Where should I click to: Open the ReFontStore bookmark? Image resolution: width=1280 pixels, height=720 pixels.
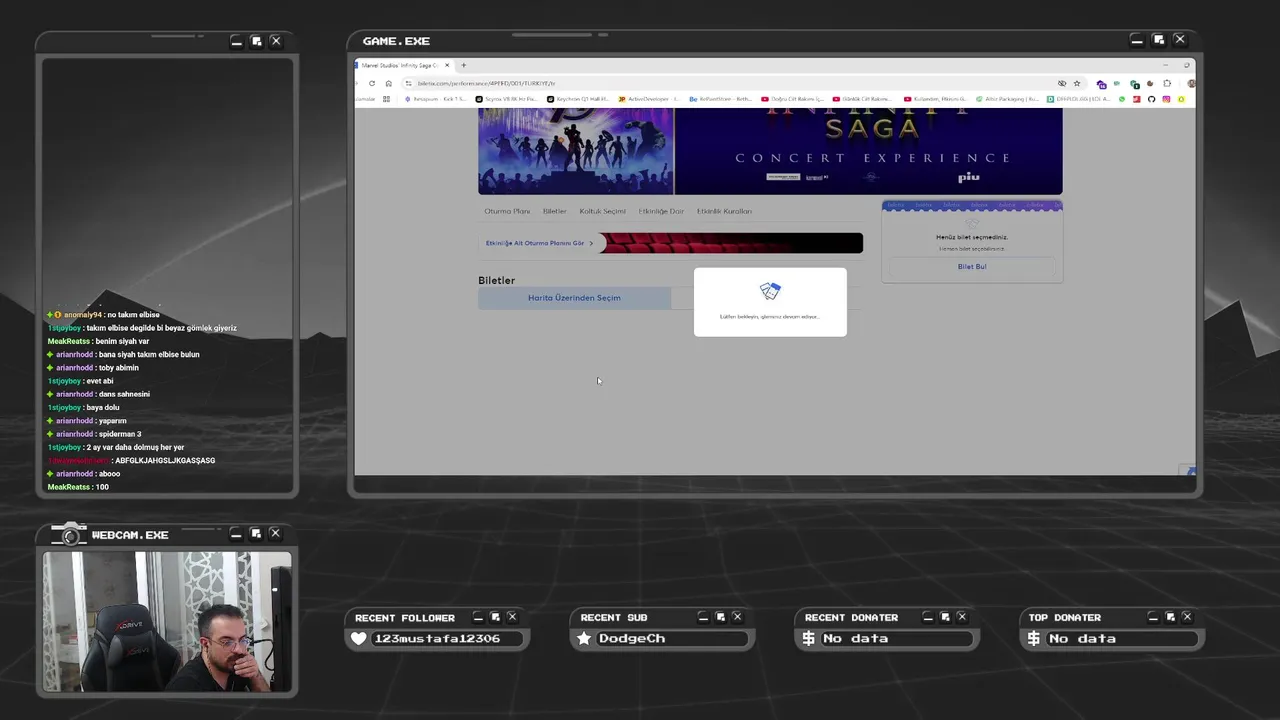tap(720, 99)
